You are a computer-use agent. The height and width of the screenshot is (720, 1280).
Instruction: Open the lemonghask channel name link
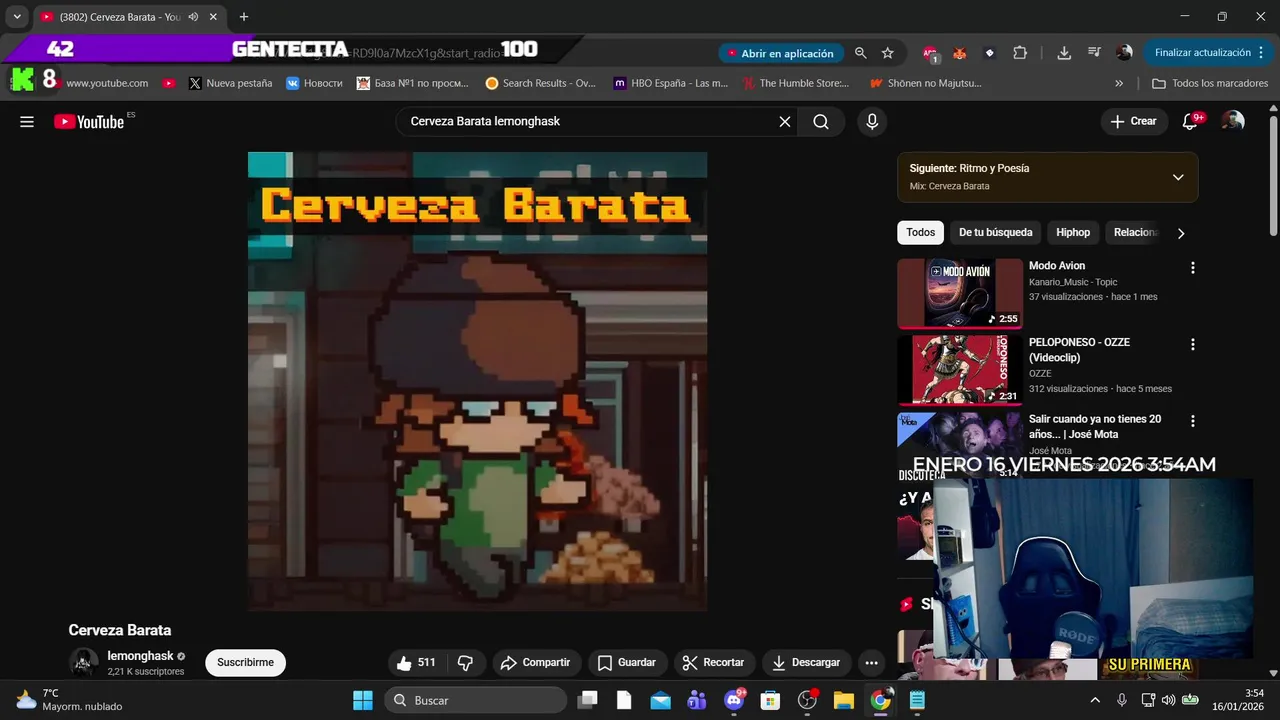tap(140, 656)
